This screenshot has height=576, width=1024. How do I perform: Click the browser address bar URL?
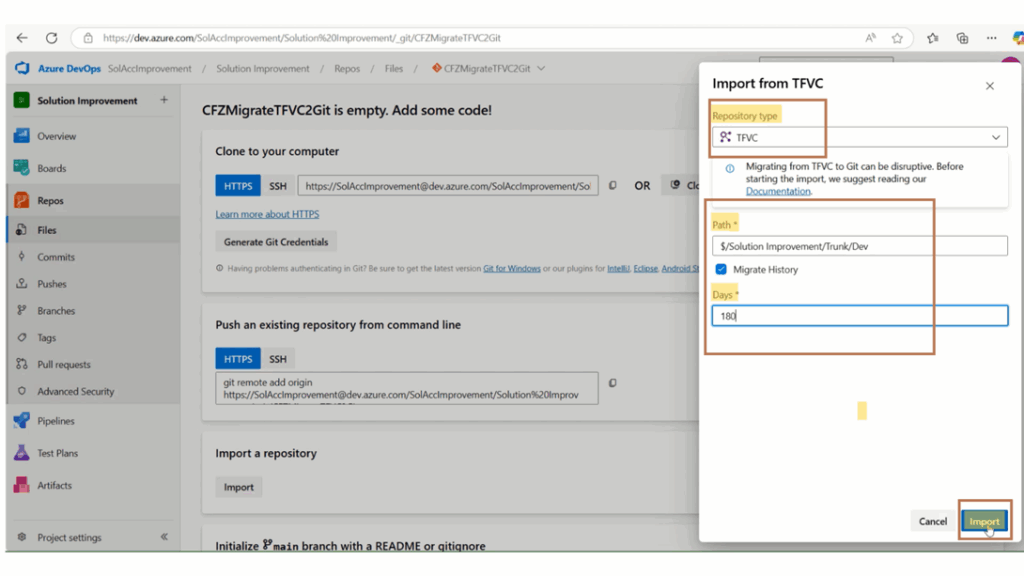point(302,38)
